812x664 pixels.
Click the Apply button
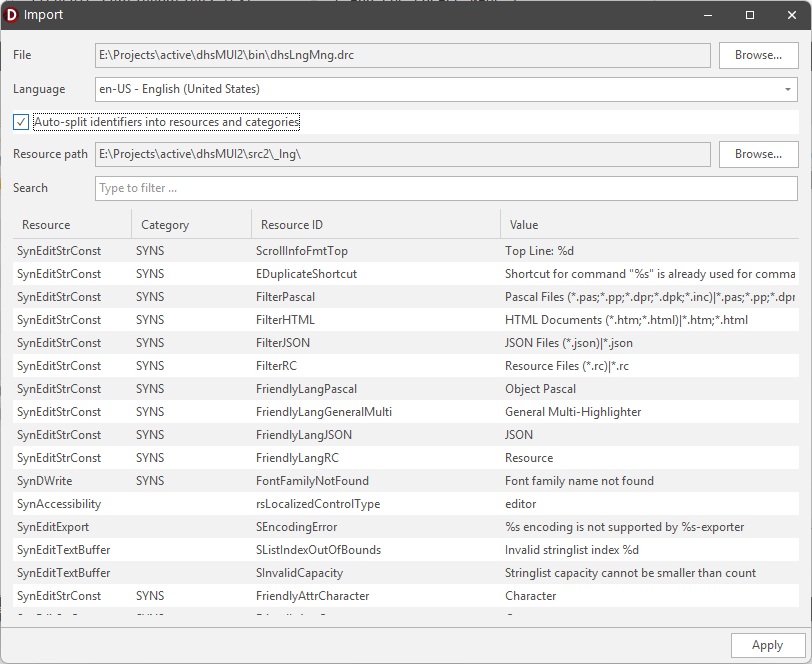(766, 645)
